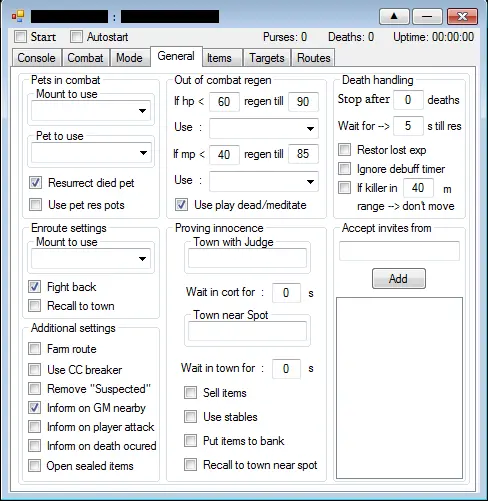Expand Enroute settings Mount to use dropdown
Screen dimensions: 488x501
point(91,259)
